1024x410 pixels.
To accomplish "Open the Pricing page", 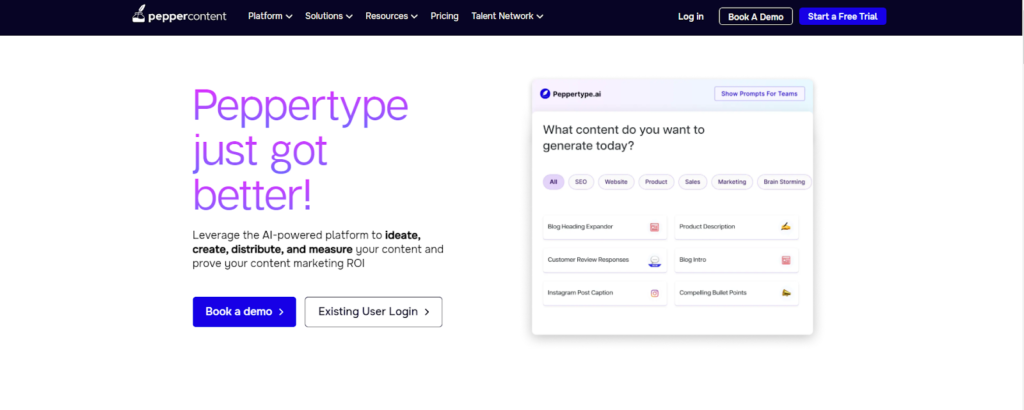I will [x=444, y=16].
